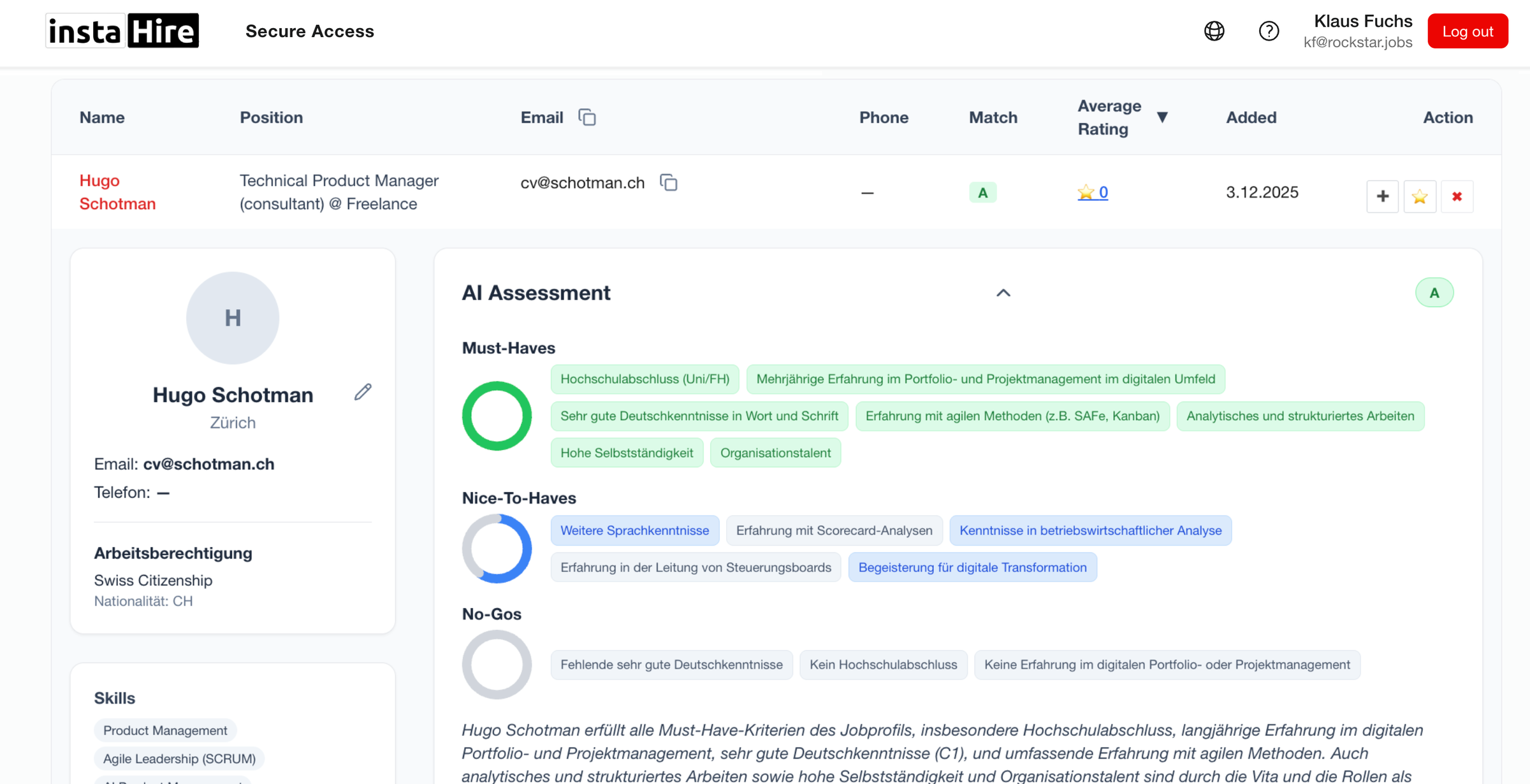The width and height of the screenshot is (1530, 784).
Task: Open Klaus Fuchs account menu
Action: [x=1358, y=31]
